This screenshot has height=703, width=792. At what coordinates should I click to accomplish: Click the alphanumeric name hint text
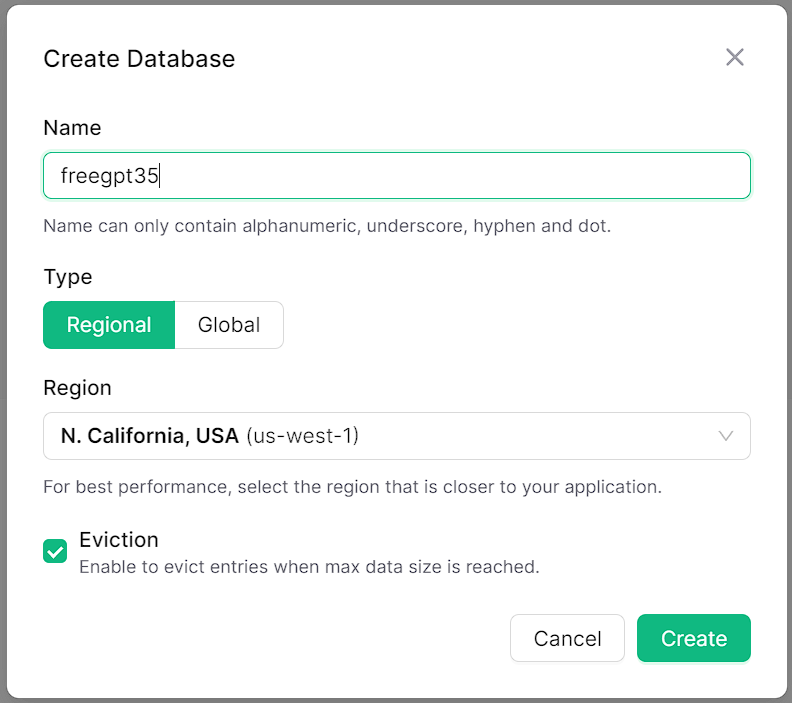coord(327,226)
